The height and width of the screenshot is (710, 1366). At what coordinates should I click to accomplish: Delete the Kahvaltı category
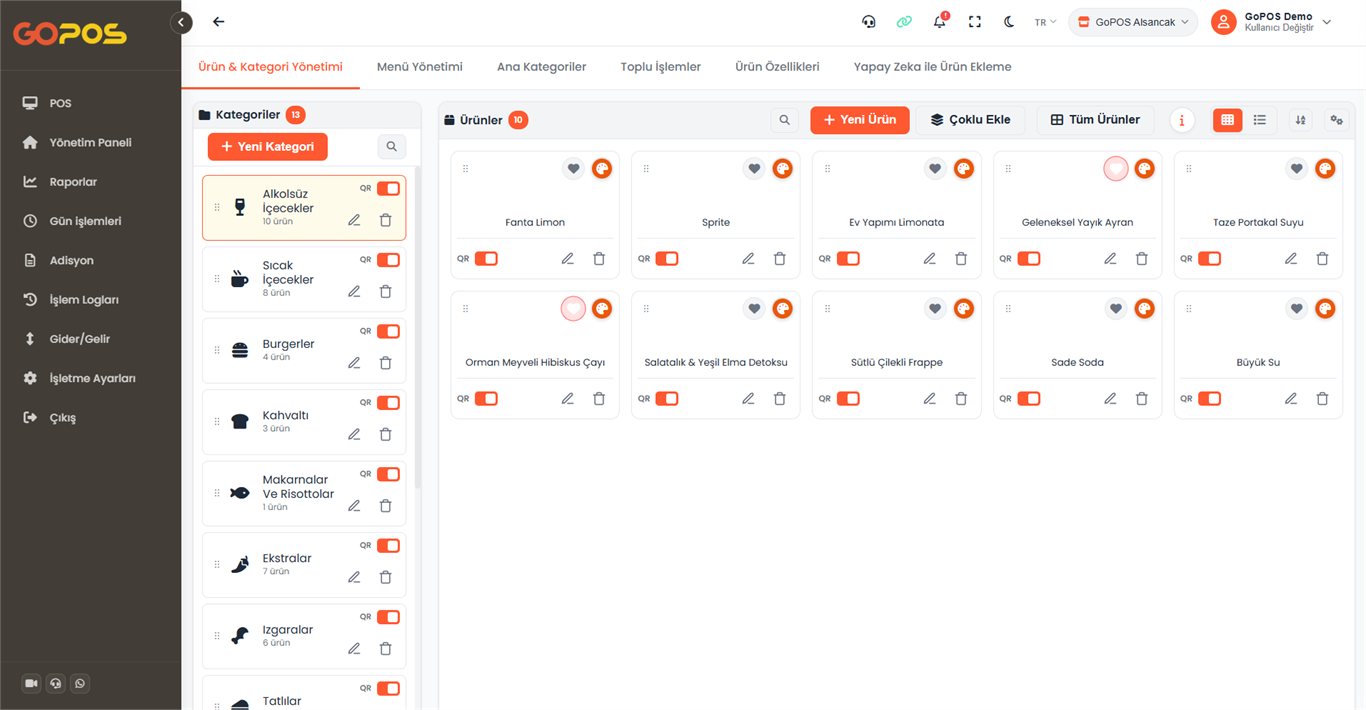pos(386,434)
